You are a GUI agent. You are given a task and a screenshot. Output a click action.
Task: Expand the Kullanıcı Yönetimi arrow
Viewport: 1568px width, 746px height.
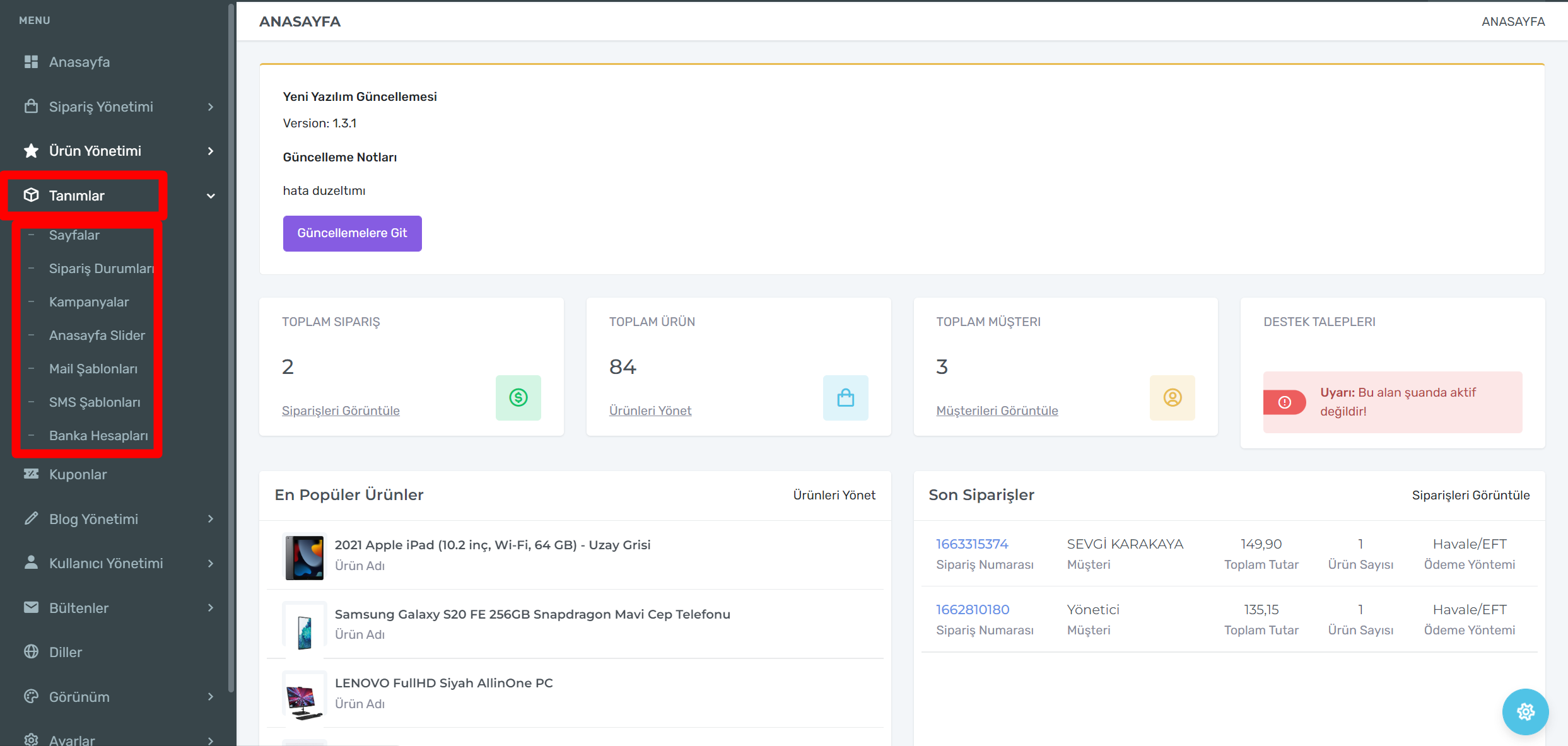pos(211,563)
